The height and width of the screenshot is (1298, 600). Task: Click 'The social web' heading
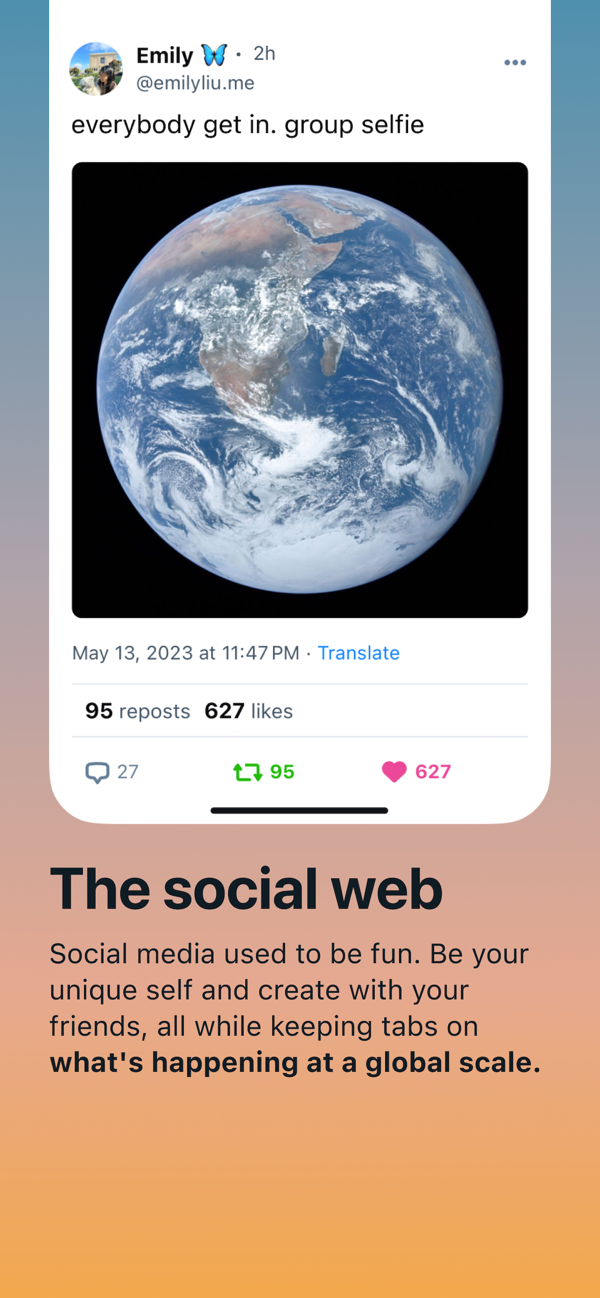coord(246,888)
